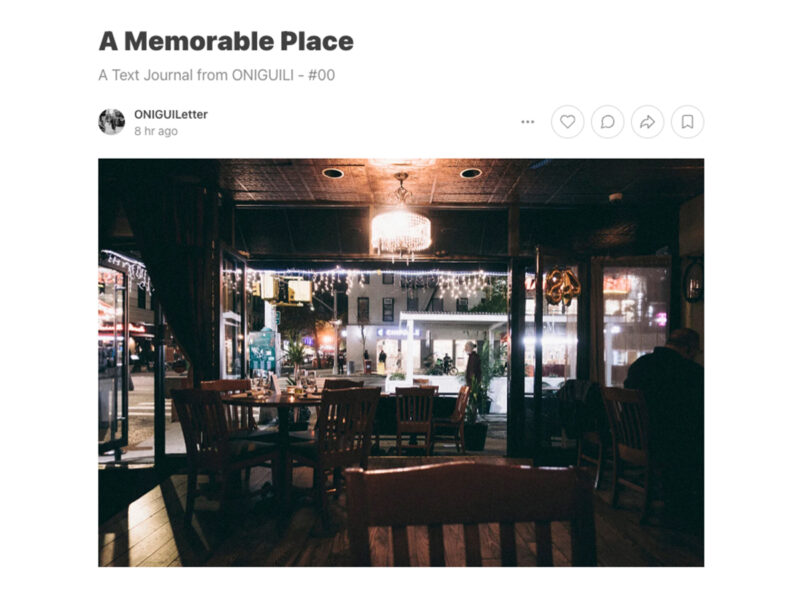Click the "A Memorable Place" title
This screenshot has height=600, width=800.
226,41
